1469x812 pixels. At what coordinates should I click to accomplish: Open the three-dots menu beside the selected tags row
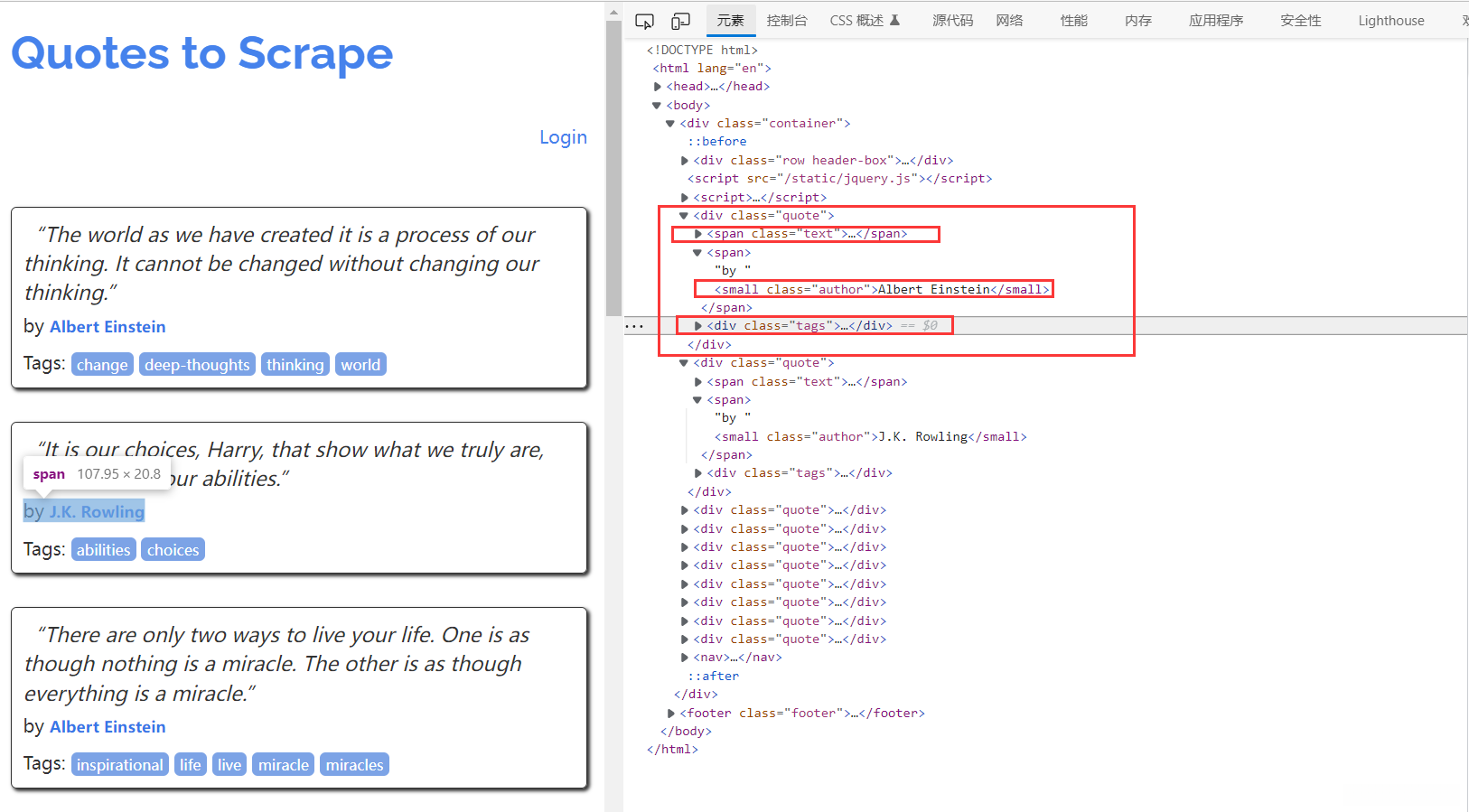[634, 326]
